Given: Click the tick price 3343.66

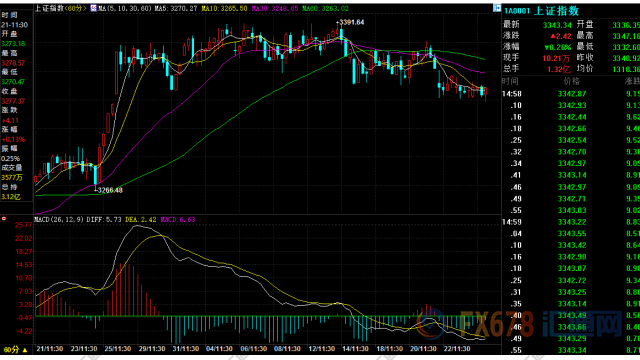Looking at the screenshot, I should [x=572, y=327].
